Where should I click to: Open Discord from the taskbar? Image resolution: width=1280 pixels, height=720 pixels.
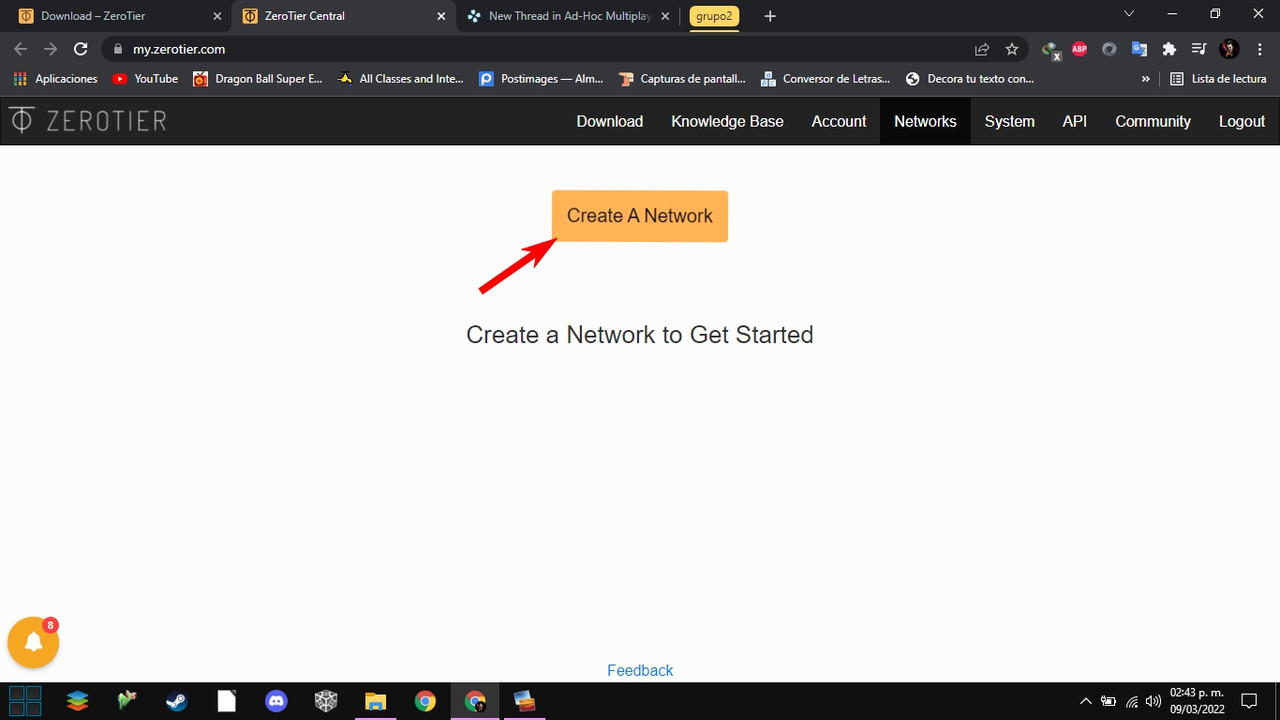276,701
